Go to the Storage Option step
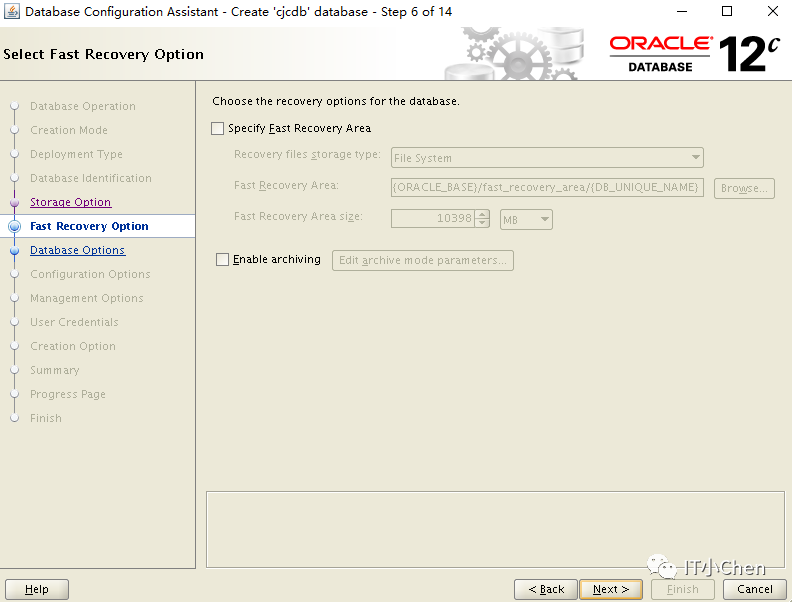 [71, 202]
